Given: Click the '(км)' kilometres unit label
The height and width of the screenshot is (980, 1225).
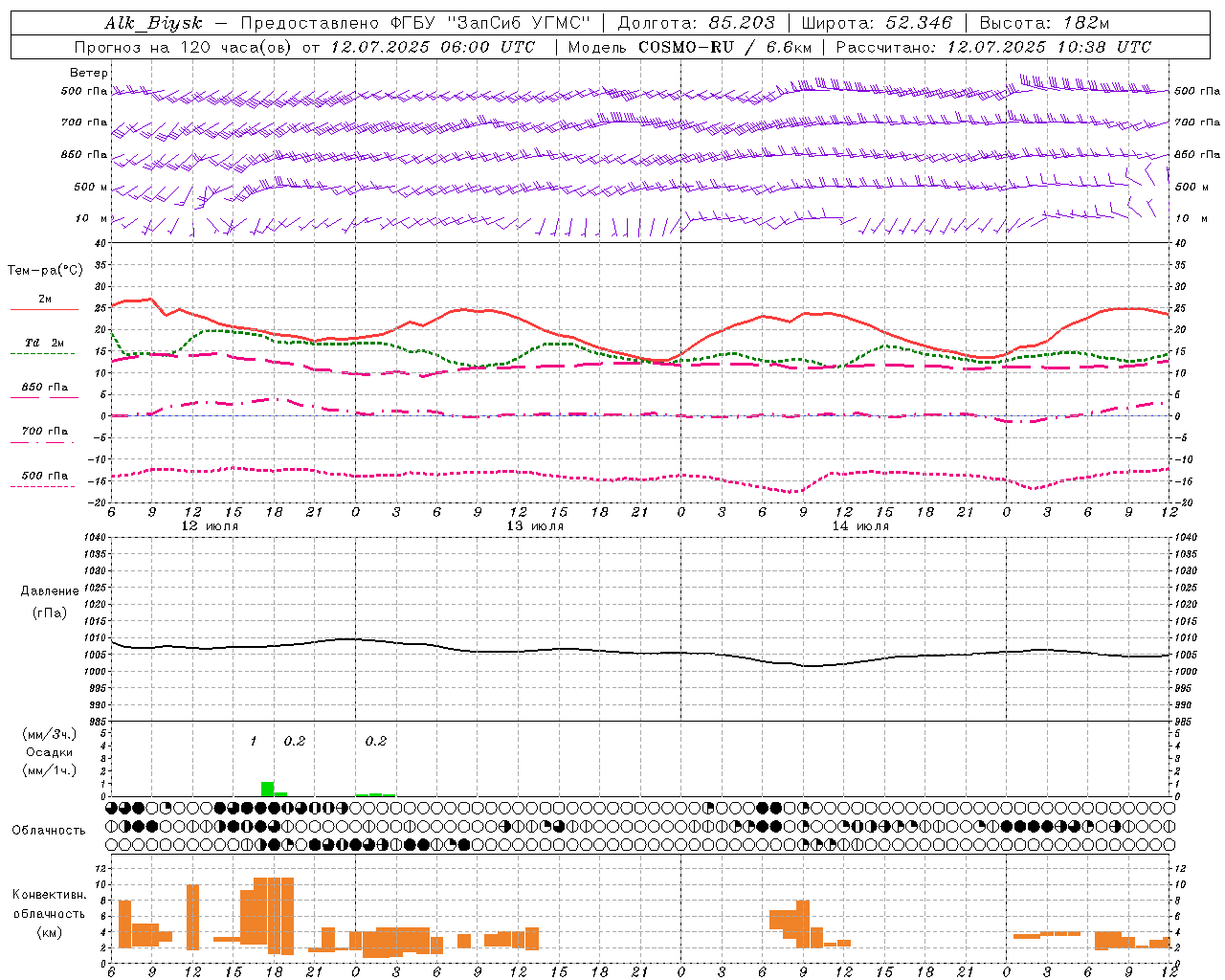Looking at the screenshot, I should point(50,932).
